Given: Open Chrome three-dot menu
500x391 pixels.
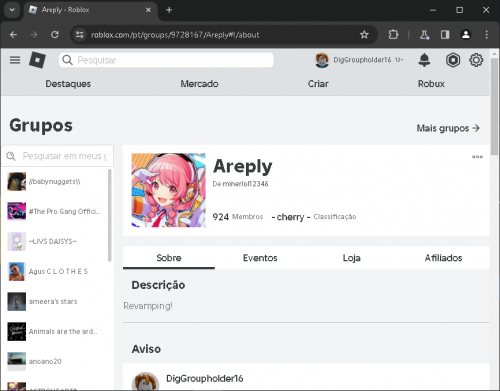Looking at the screenshot, I should tap(487, 35).
